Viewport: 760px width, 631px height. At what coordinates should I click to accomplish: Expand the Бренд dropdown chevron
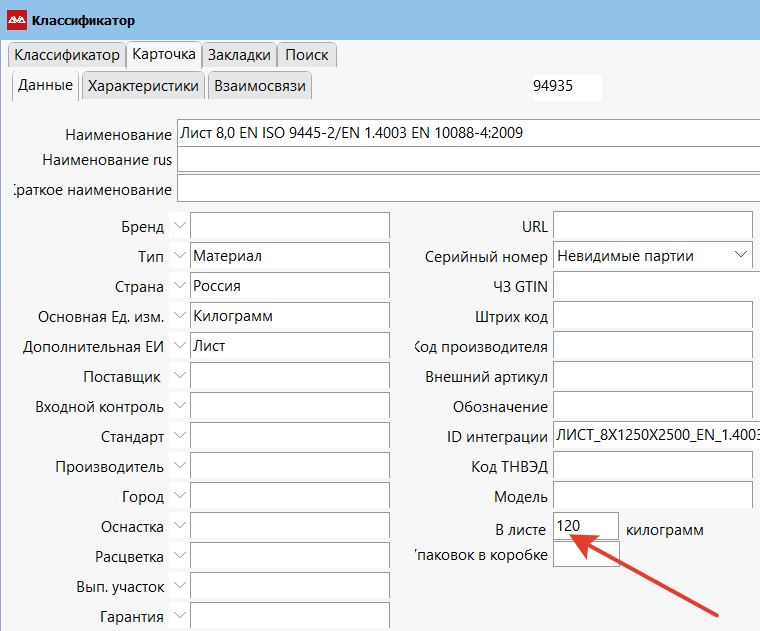click(x=180, y=225)
